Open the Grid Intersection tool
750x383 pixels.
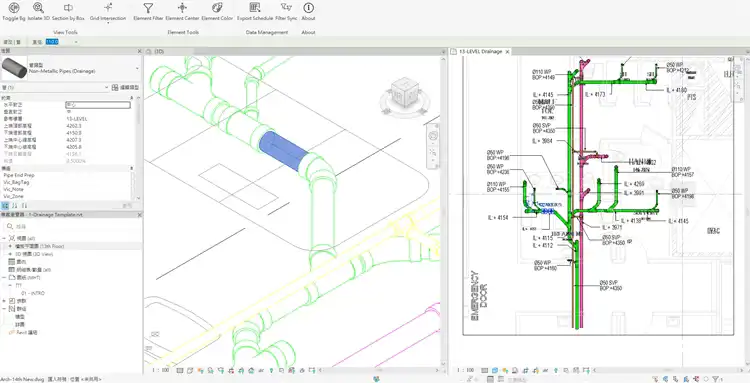tap(108, 11)
